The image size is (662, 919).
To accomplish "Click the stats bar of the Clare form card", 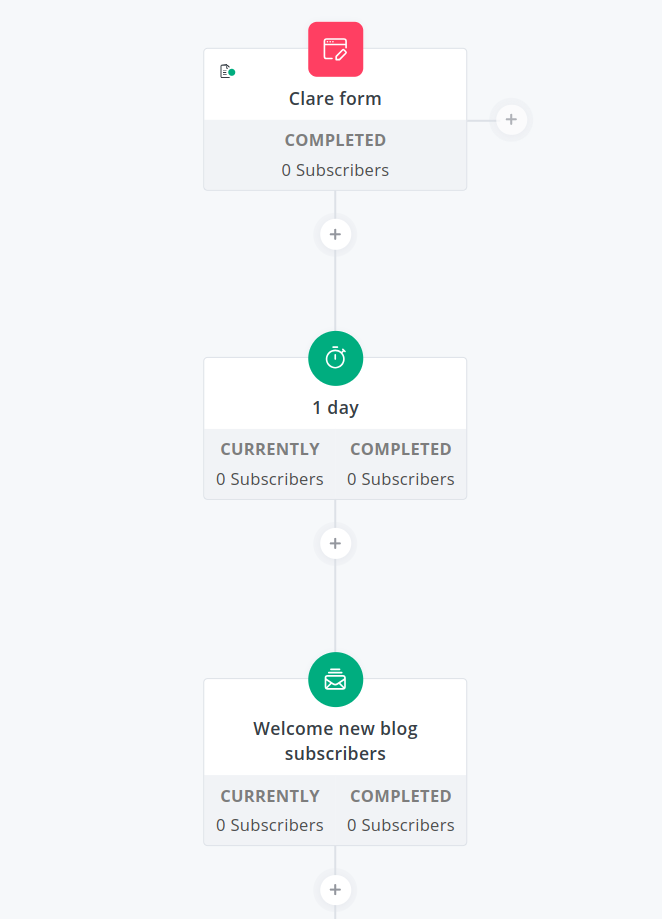I will point(335,155).
